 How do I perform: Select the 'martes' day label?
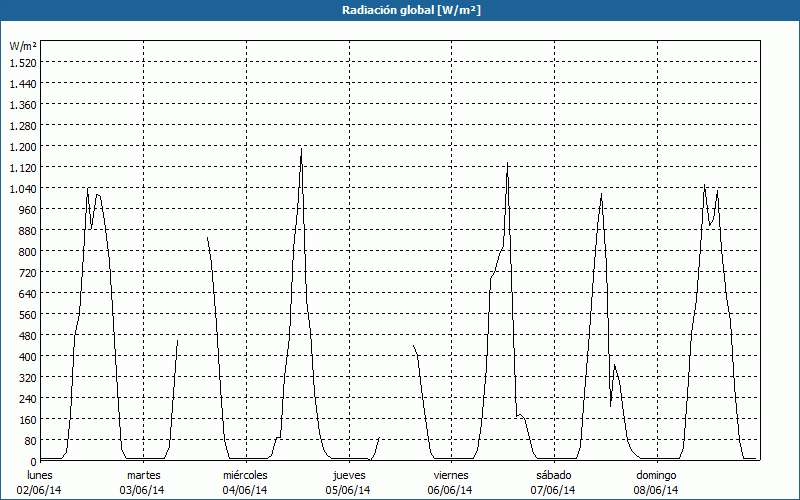[143, 474]
